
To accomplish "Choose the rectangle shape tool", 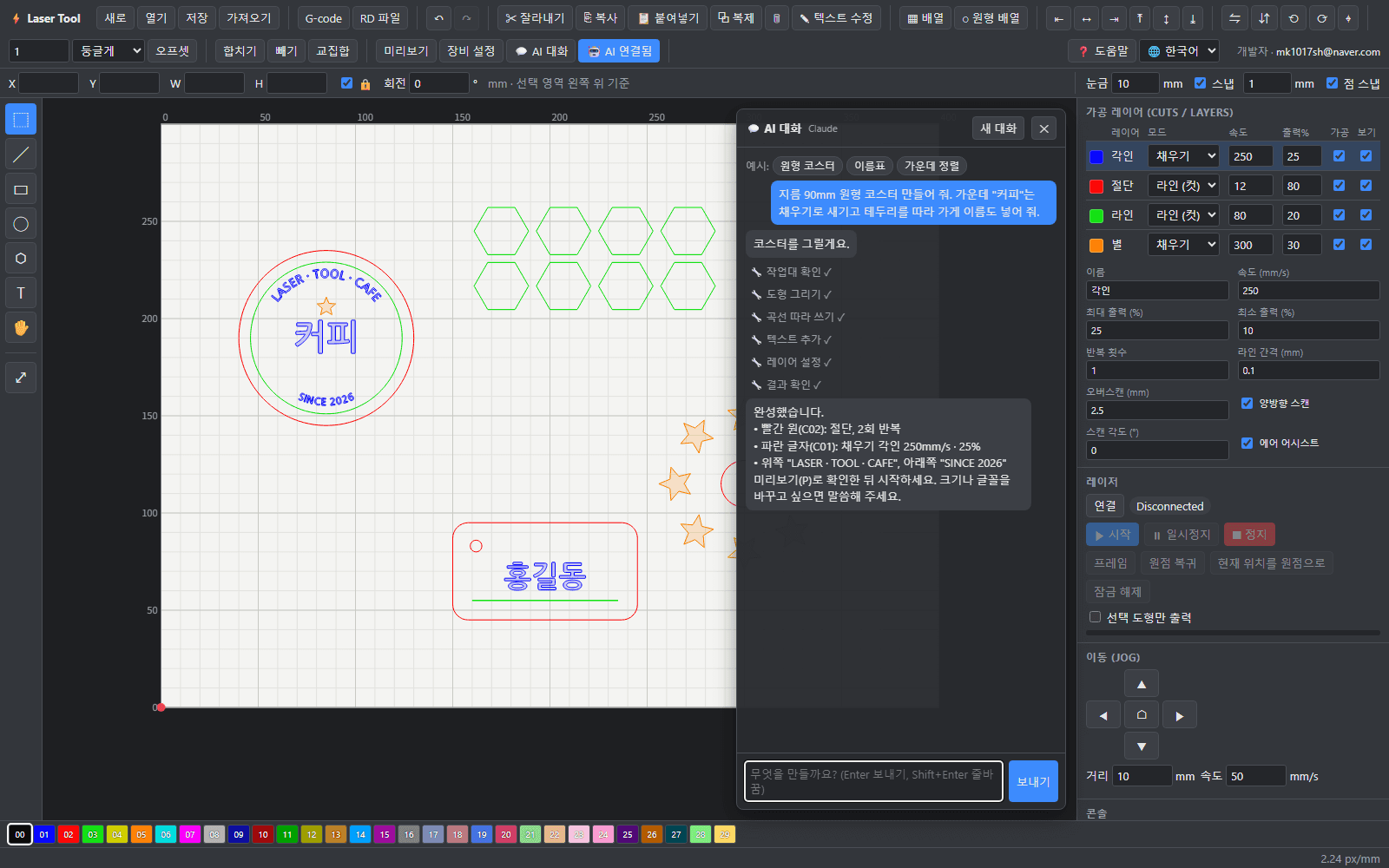I will click(x=21, y=189).
